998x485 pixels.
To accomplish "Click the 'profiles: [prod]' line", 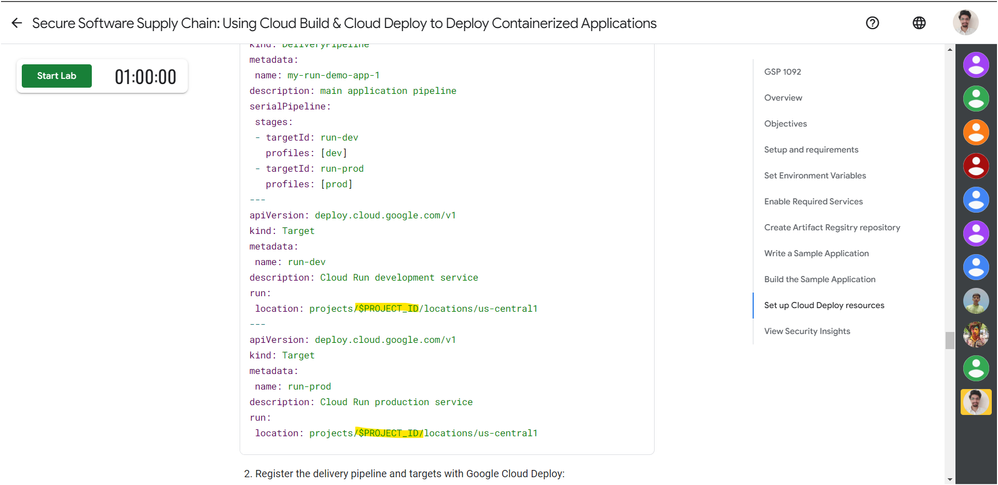I will click(x=309, y=184).
